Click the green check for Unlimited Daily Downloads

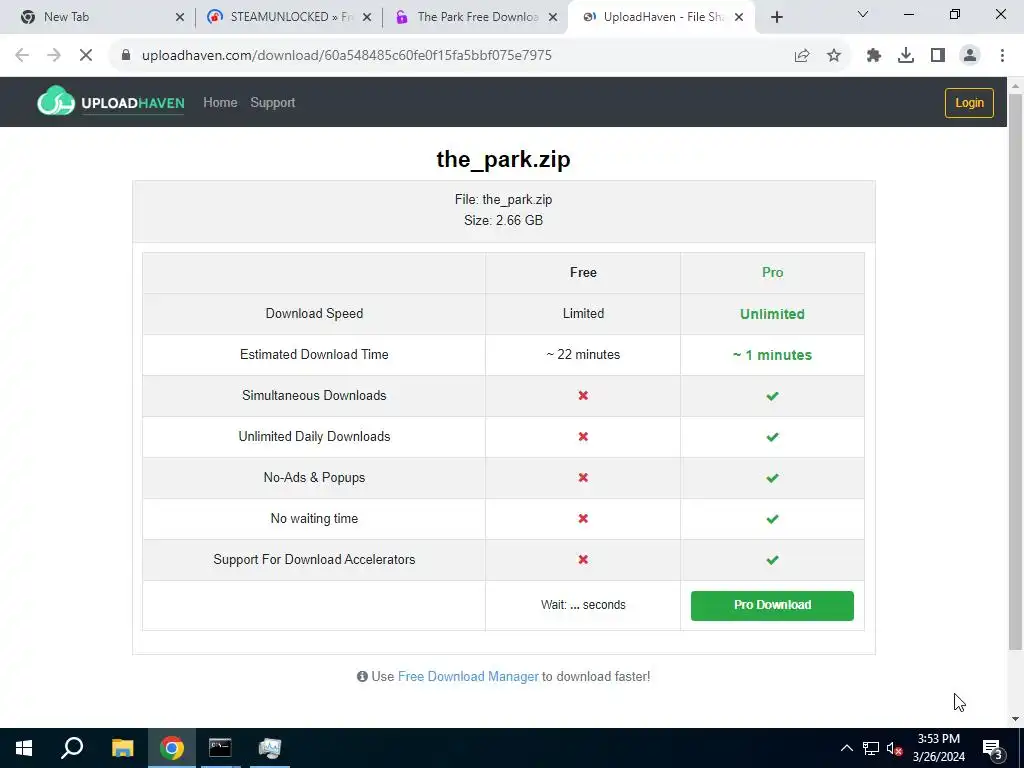point(772,437)
